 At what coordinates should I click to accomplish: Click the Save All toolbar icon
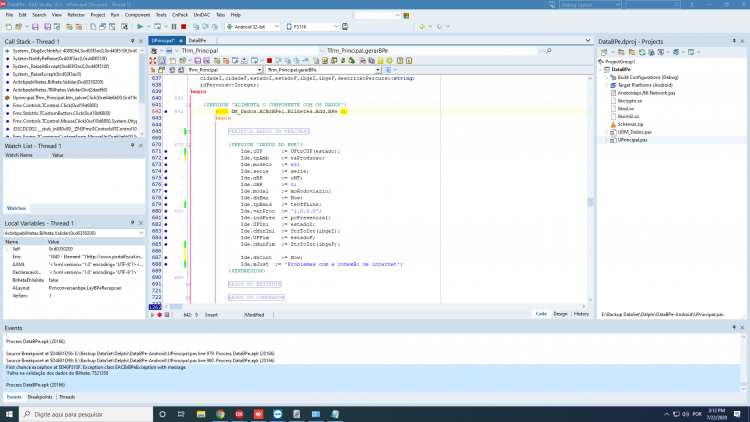coord(47,27)
